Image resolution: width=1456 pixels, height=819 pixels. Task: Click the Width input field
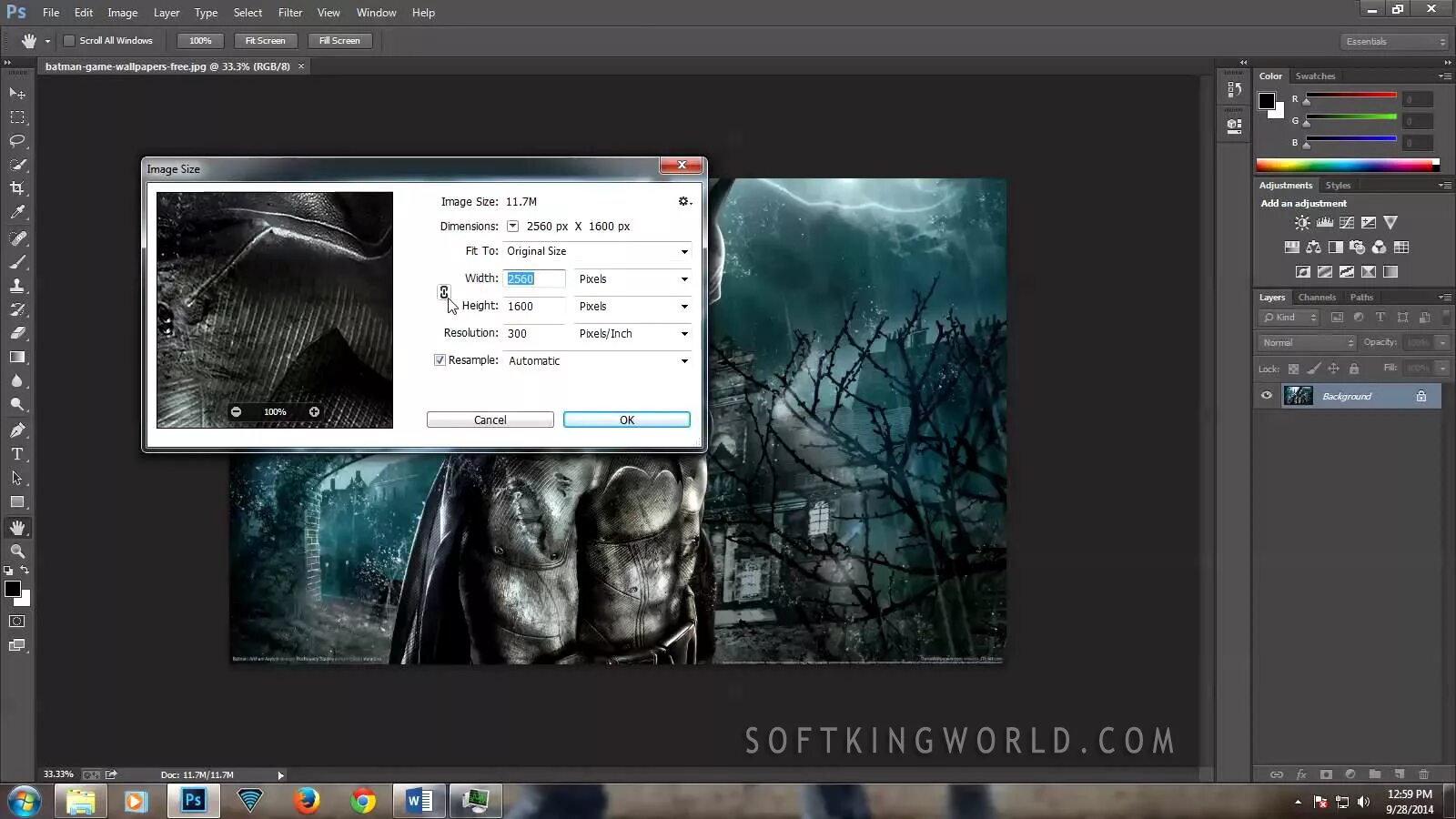[534, 279]
